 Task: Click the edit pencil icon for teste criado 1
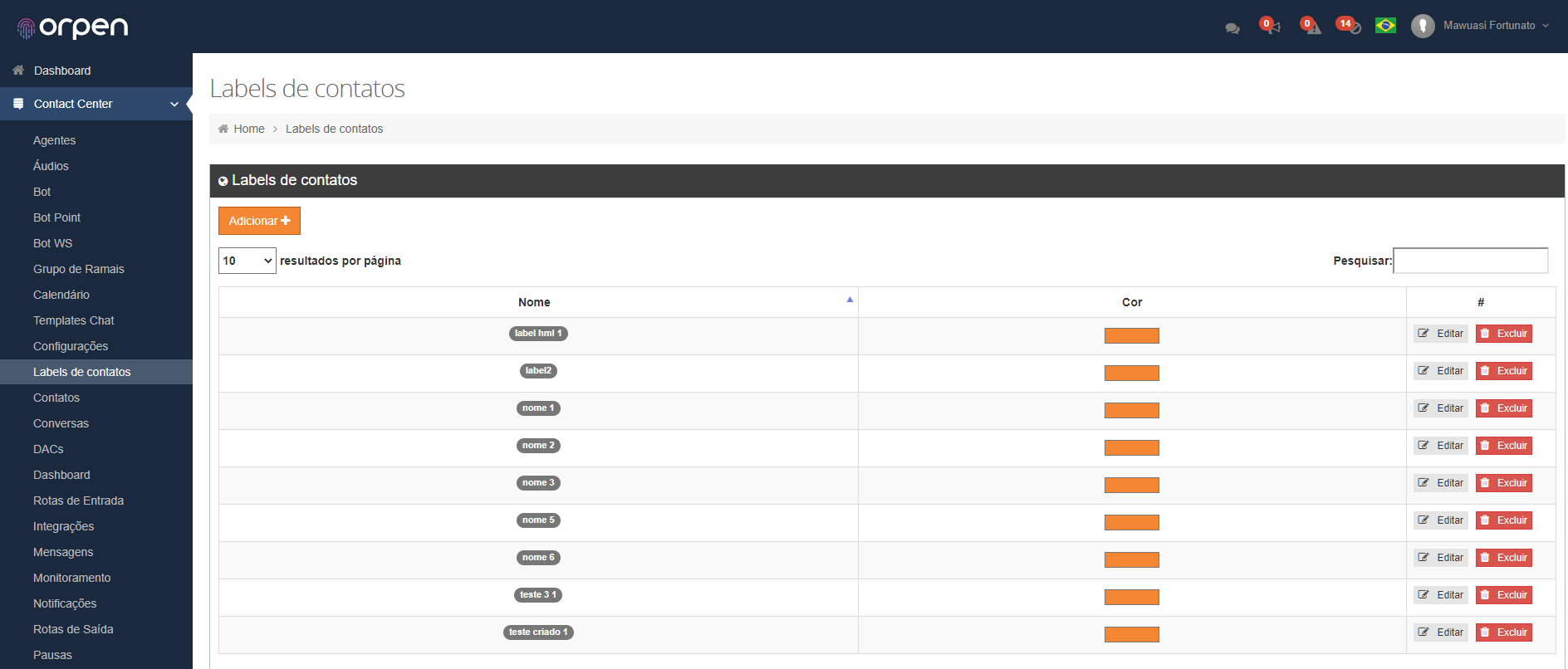1423,632
